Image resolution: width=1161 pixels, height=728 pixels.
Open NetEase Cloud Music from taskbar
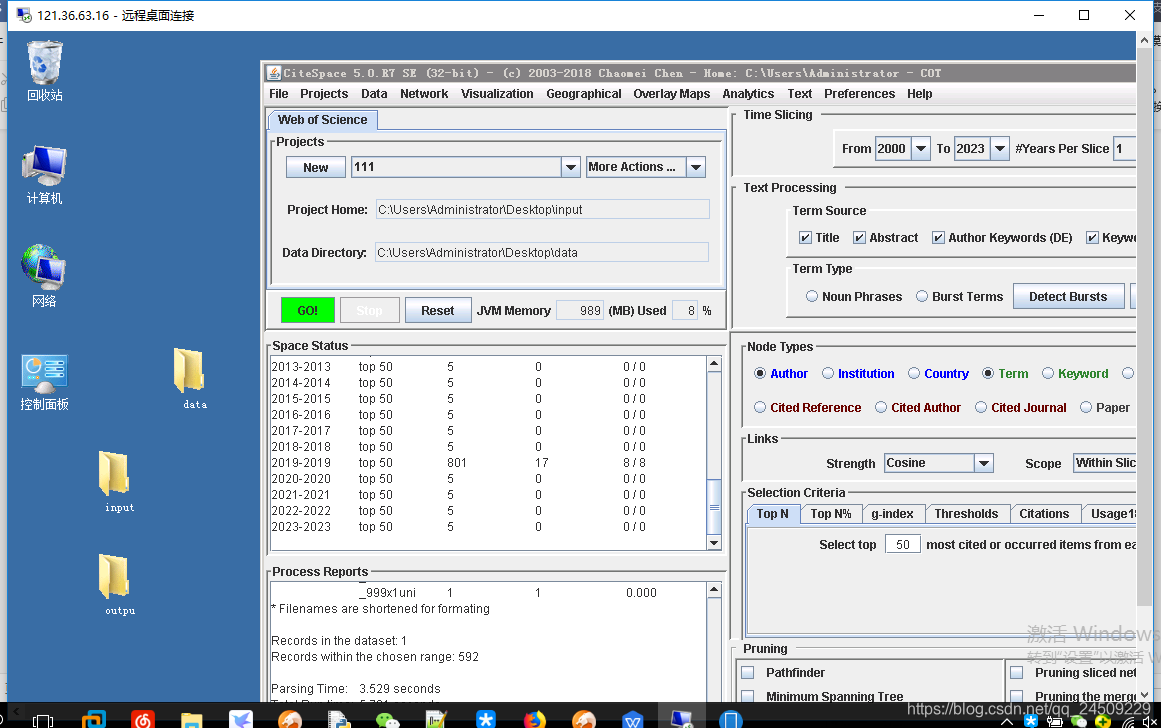143,720
